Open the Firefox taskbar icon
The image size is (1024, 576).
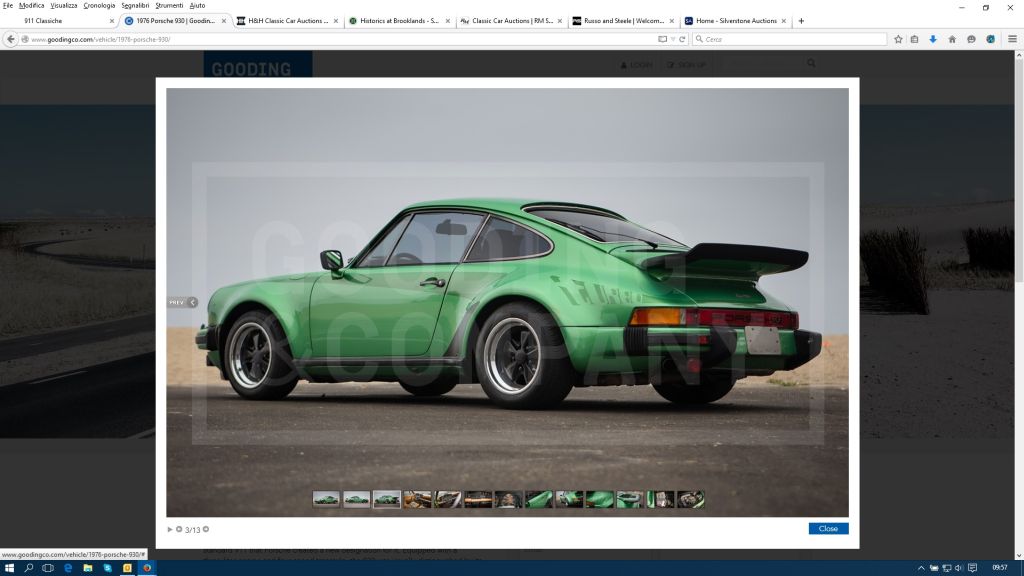(x=147, y=568)
